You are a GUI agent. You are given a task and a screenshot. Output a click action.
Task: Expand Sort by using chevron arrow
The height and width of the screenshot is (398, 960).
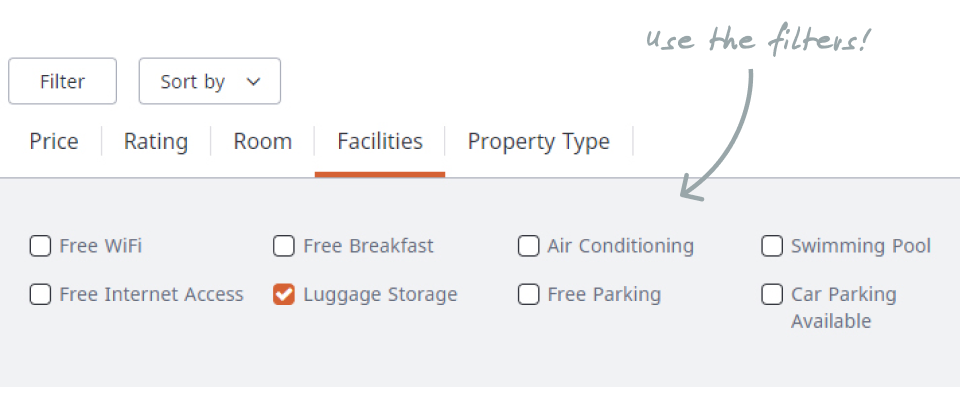(253, 82)
